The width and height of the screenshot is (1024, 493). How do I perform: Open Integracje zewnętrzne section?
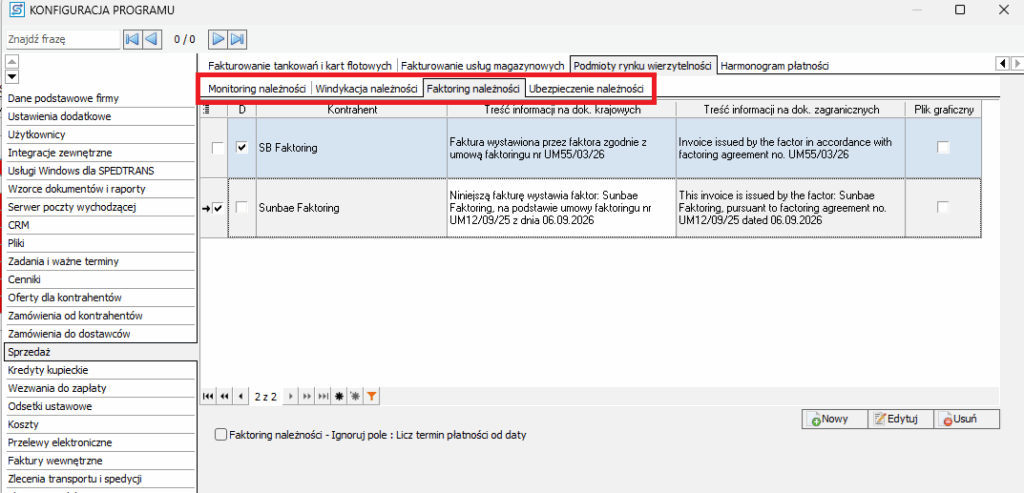point(100,153)
